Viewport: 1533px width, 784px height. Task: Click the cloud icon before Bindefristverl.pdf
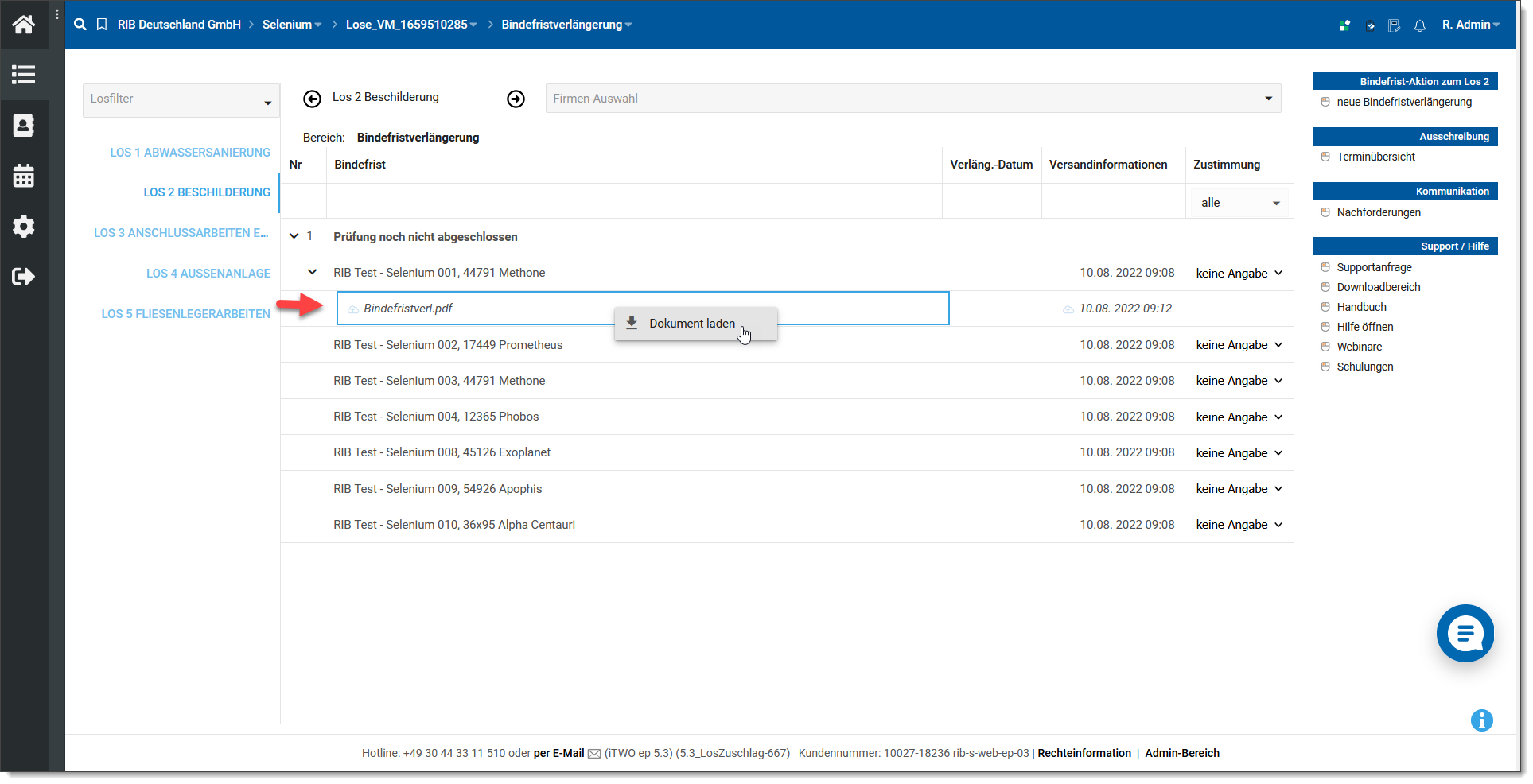click(x=353, y=309)
